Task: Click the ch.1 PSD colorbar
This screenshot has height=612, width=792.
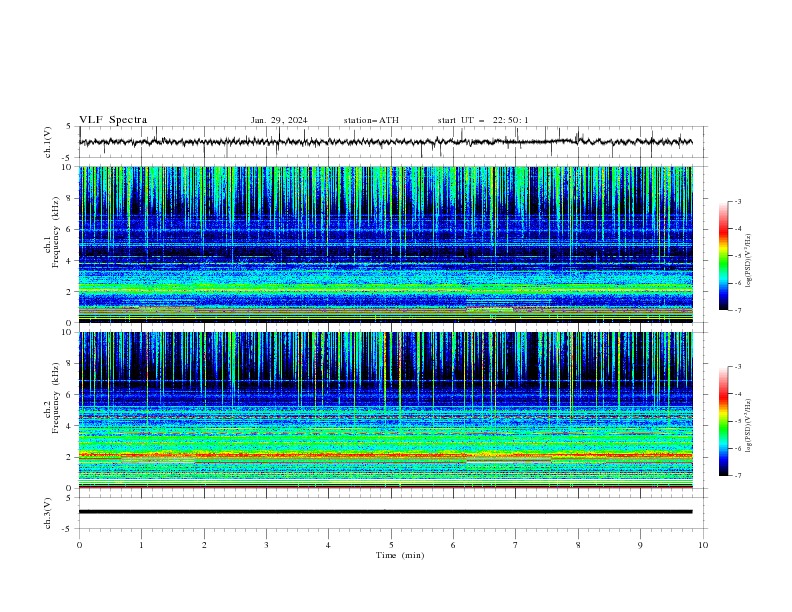Action: click(724, 256)
